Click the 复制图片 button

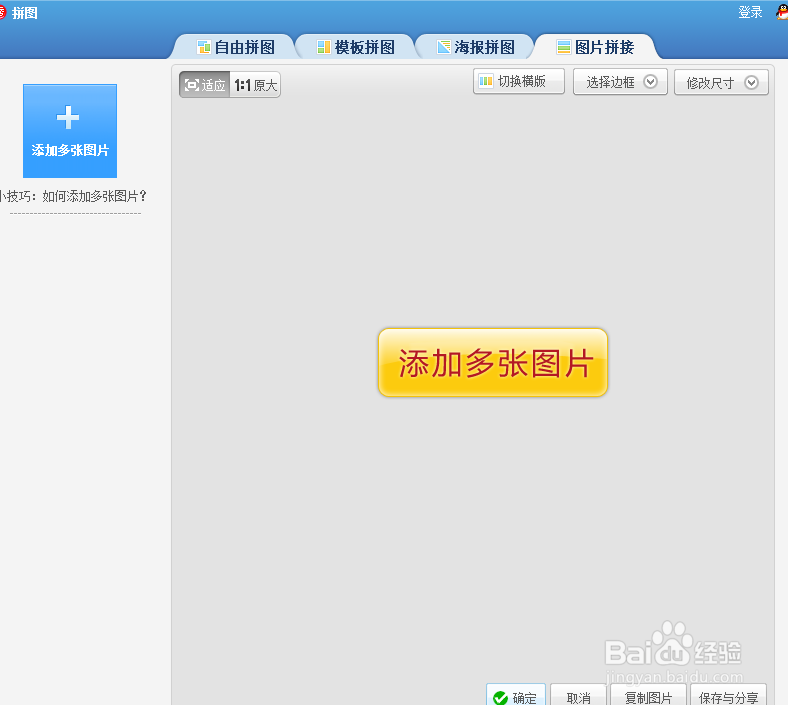648,695
